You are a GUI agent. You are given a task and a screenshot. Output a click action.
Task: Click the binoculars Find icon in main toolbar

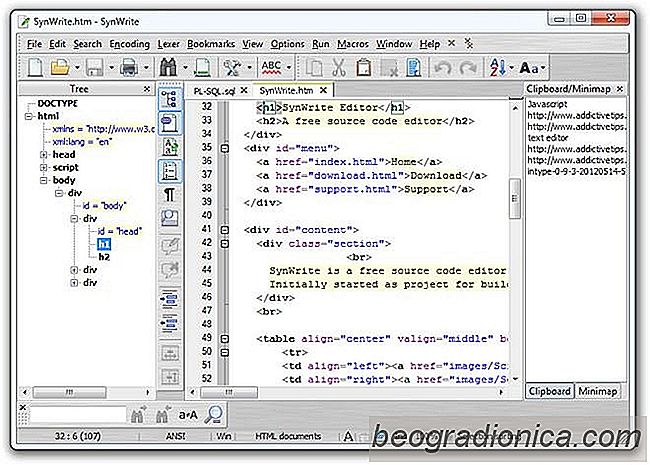(x=168, y=67)
